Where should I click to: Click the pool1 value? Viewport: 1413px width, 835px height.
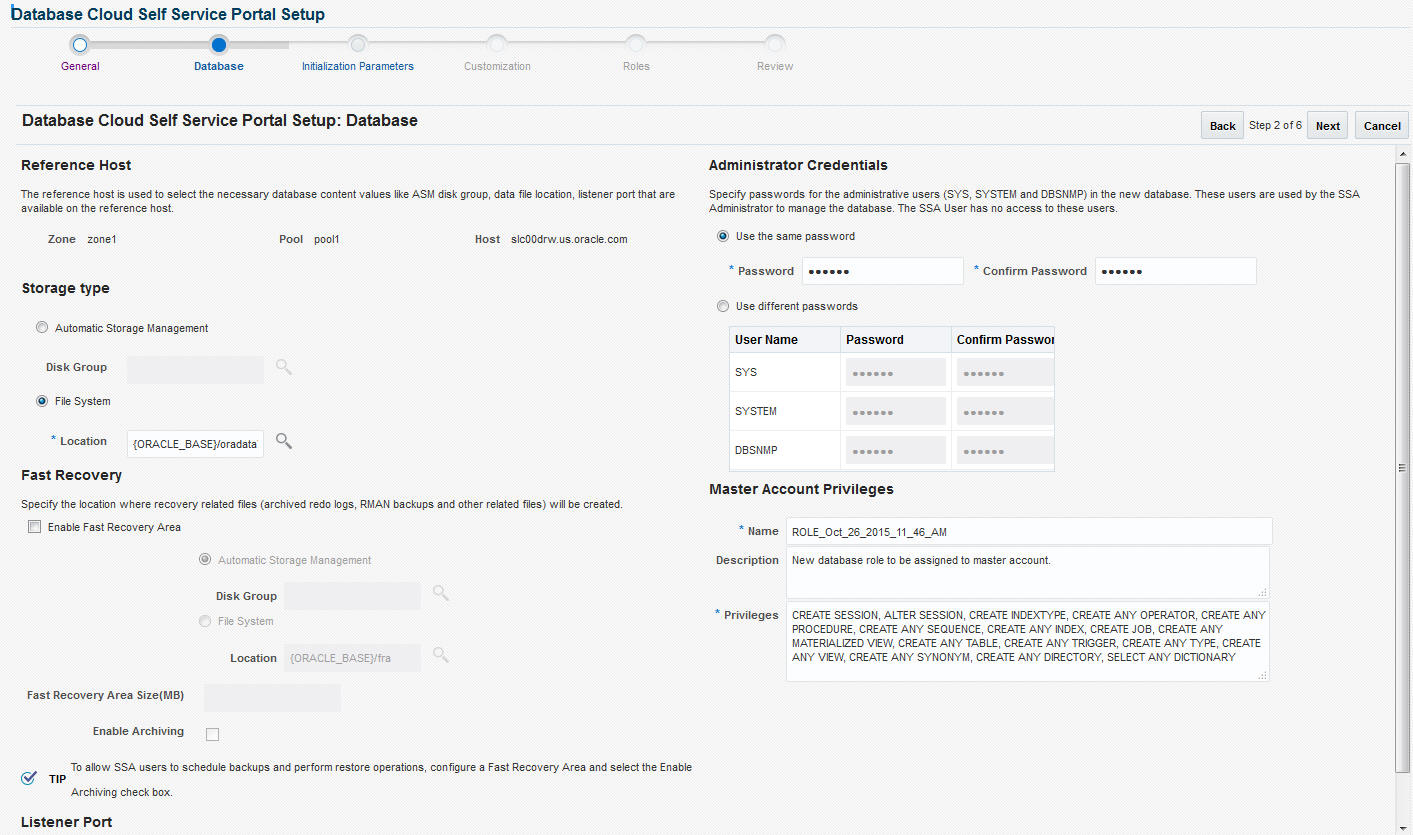pyautogui.click(x=327, y=240)
